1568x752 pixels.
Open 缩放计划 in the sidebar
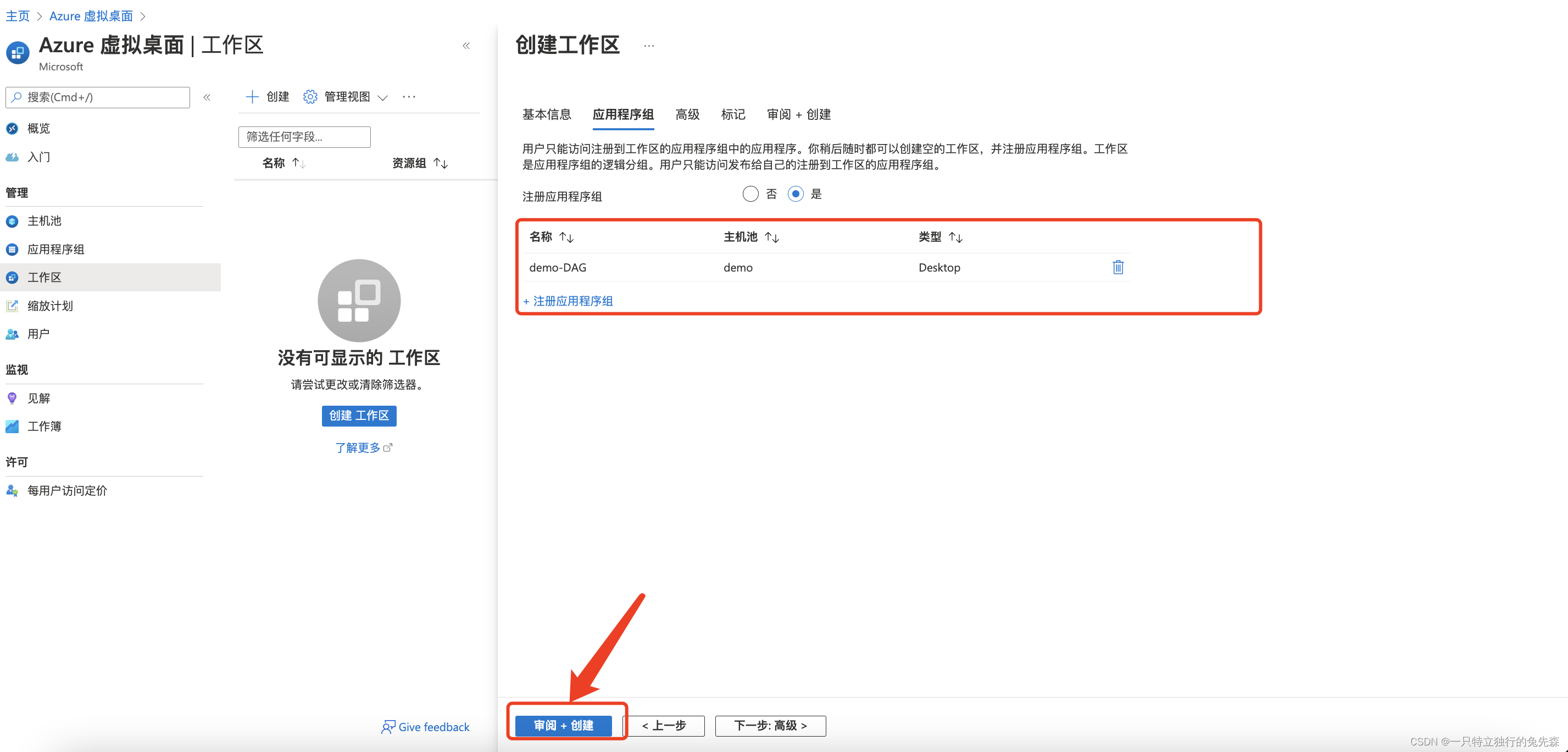click(50, 306)
